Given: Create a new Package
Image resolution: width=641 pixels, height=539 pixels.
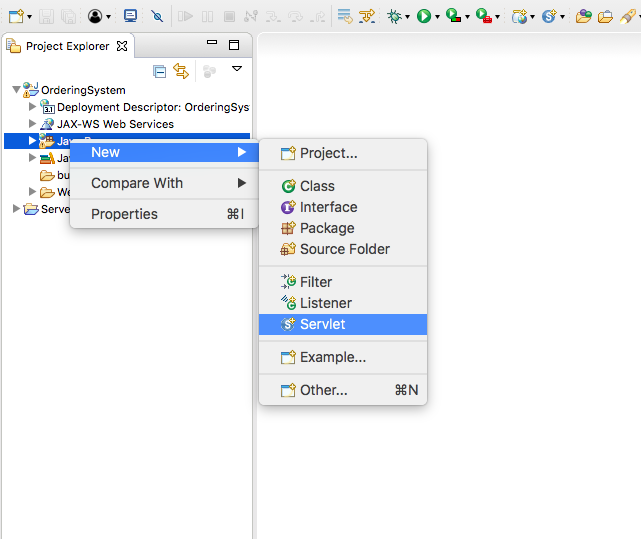Looking at the screenshot, I should coord(343,228).
